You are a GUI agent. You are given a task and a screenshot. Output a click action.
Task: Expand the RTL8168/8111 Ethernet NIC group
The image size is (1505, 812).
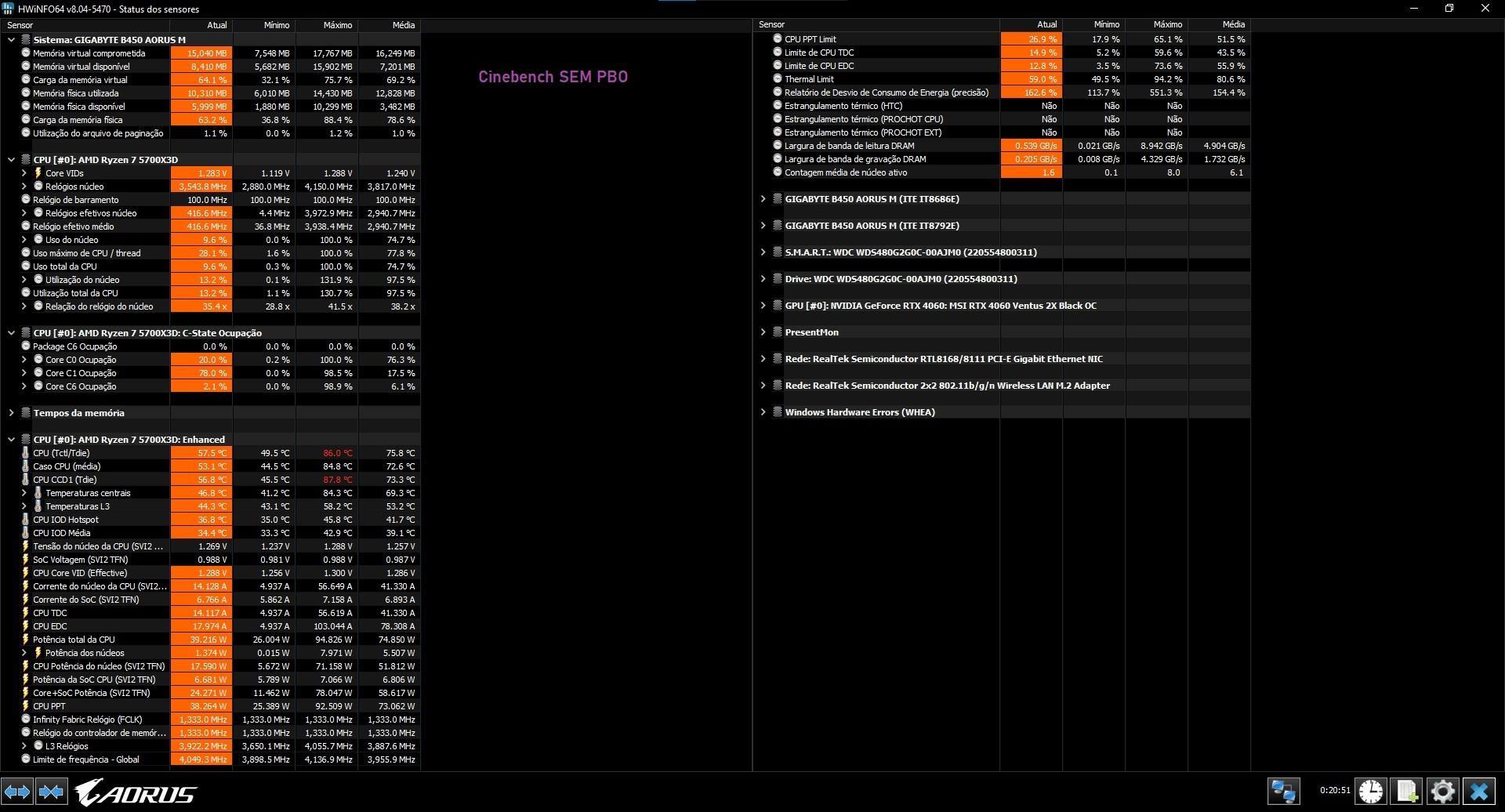763,359
